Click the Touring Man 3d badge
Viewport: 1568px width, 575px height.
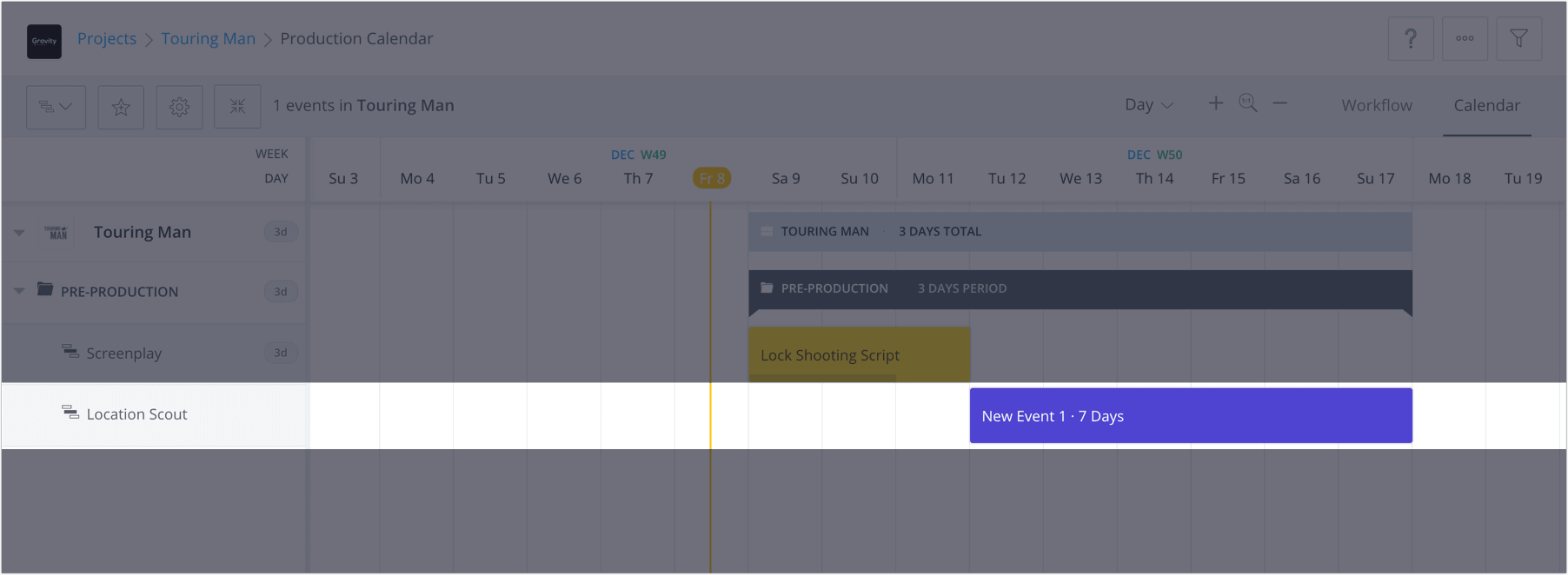coord(281,232)
